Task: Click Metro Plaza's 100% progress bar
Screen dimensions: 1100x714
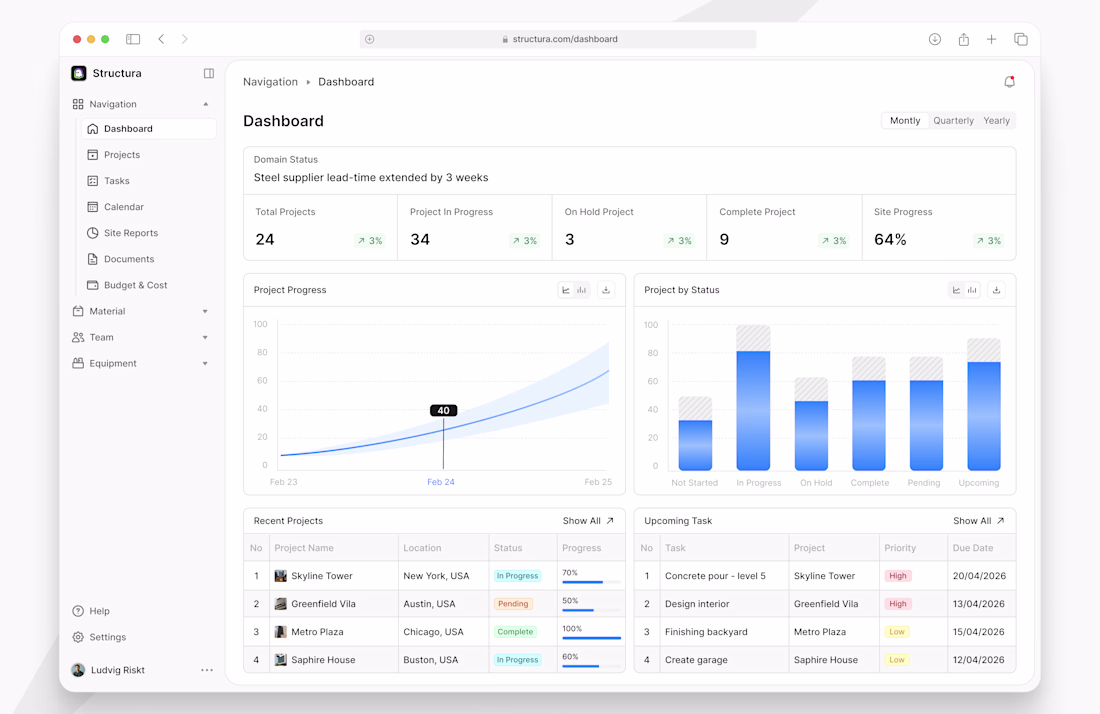Action: pyautogui.click(x=591, y=638)
